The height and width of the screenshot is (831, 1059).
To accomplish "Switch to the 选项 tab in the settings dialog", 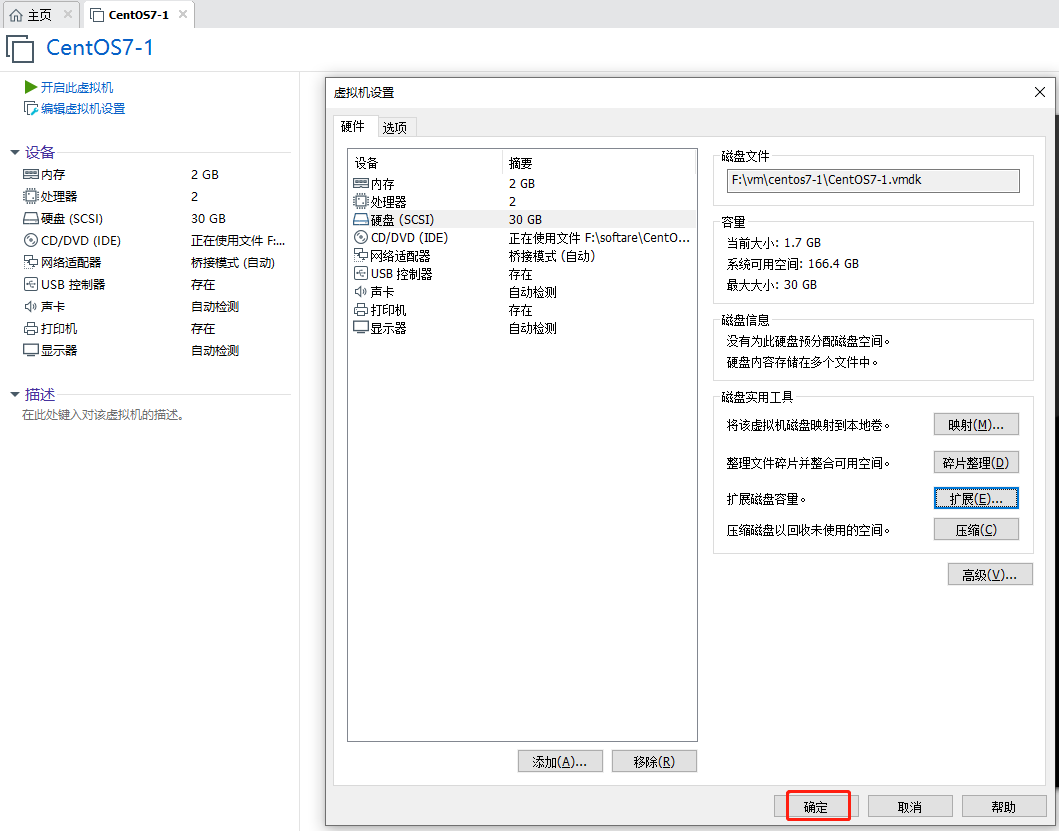I will click(395, 128).
